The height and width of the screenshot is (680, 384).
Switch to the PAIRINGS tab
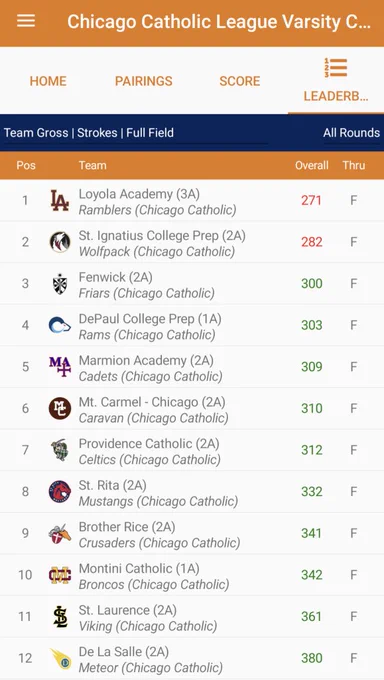(144, 81)
